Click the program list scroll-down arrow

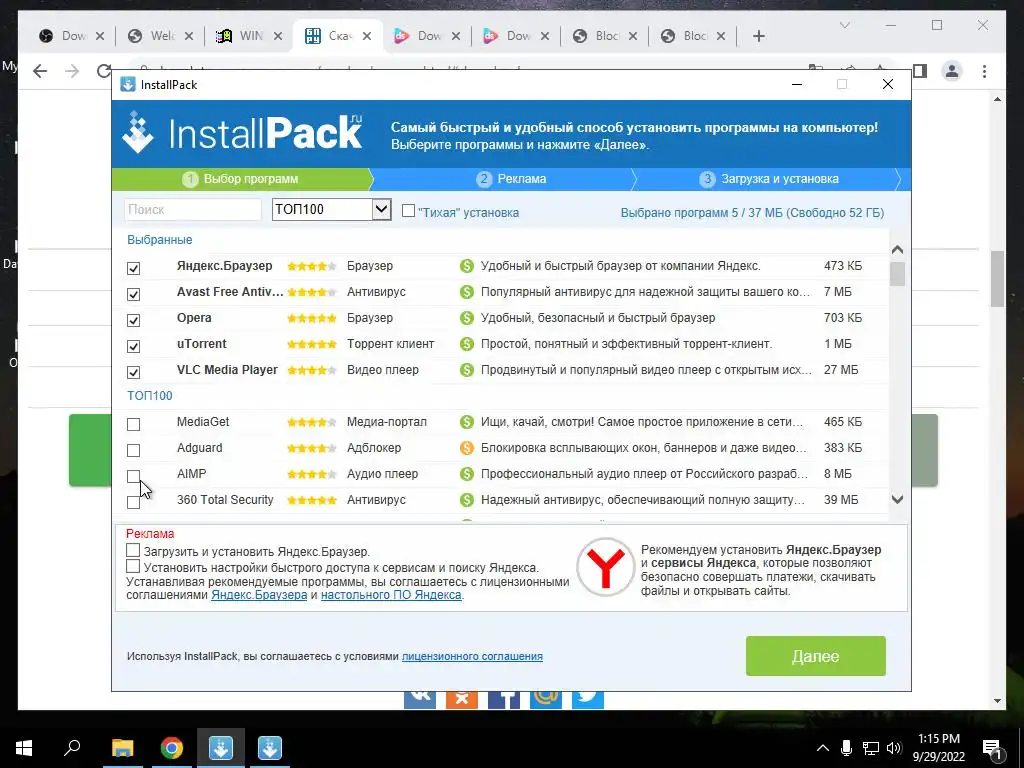(897, 500)
